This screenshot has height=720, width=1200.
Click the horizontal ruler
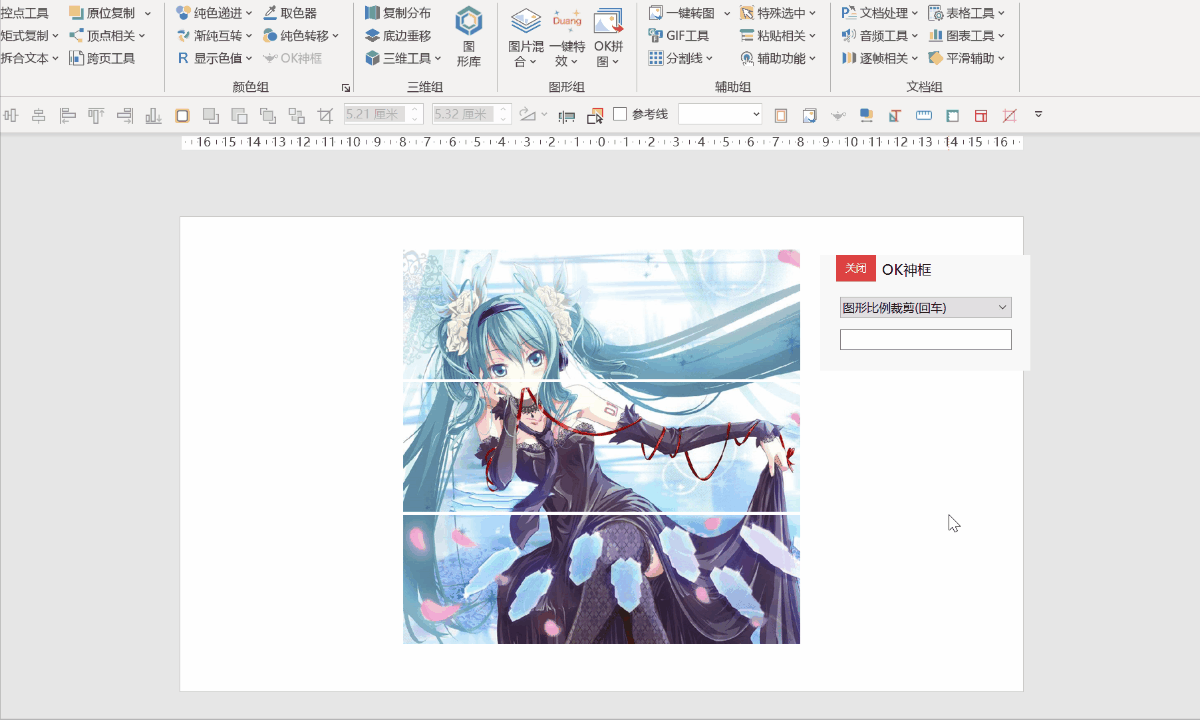[602, 142]
